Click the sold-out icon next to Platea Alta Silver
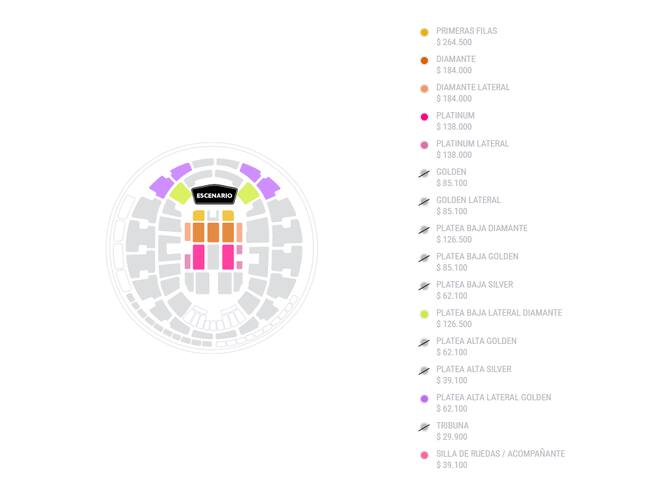The height and width of the screenshot is (487, 650). point(424,371)
